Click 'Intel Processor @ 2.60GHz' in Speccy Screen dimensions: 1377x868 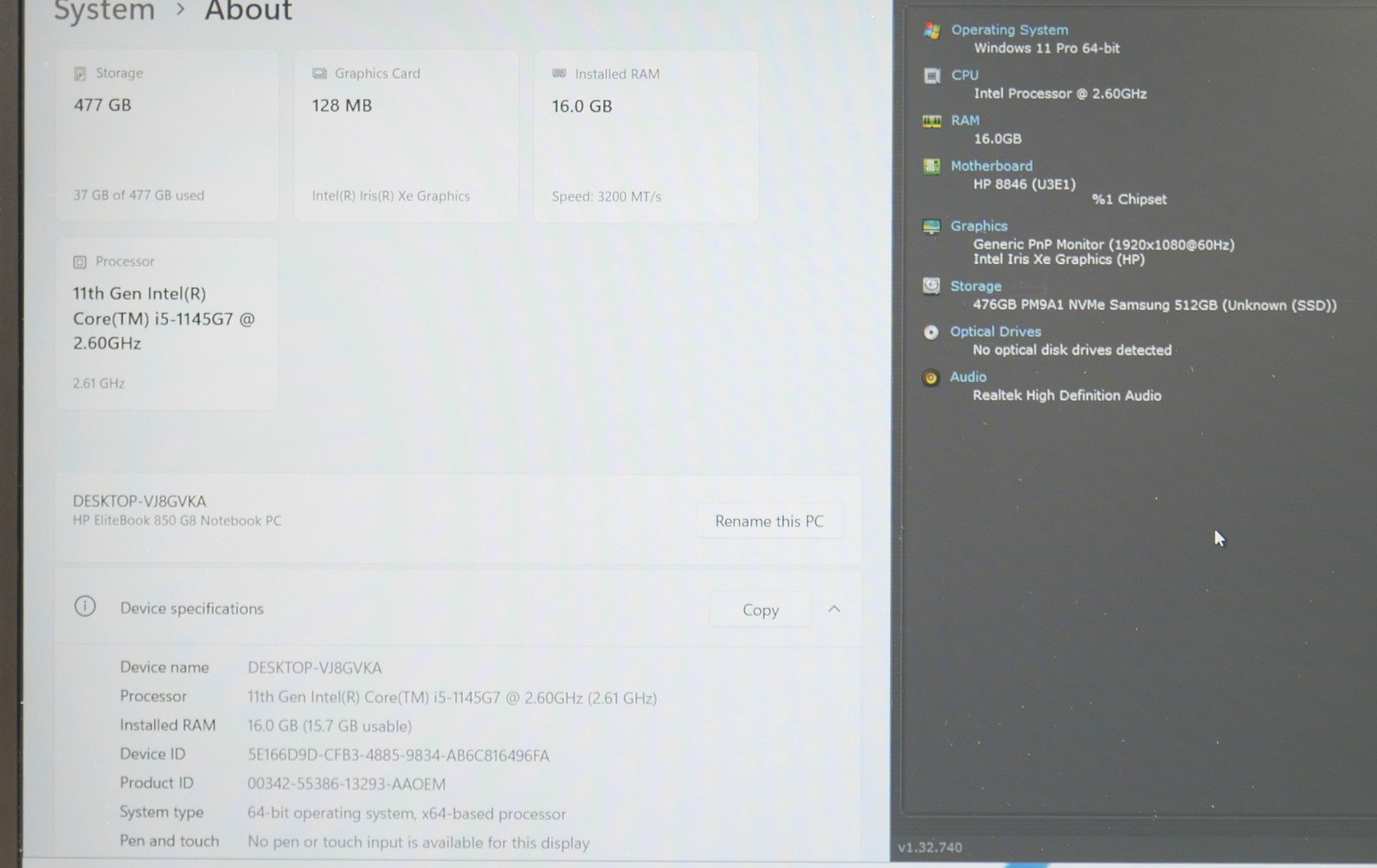pyautogui.click(x=1060, y=94)
